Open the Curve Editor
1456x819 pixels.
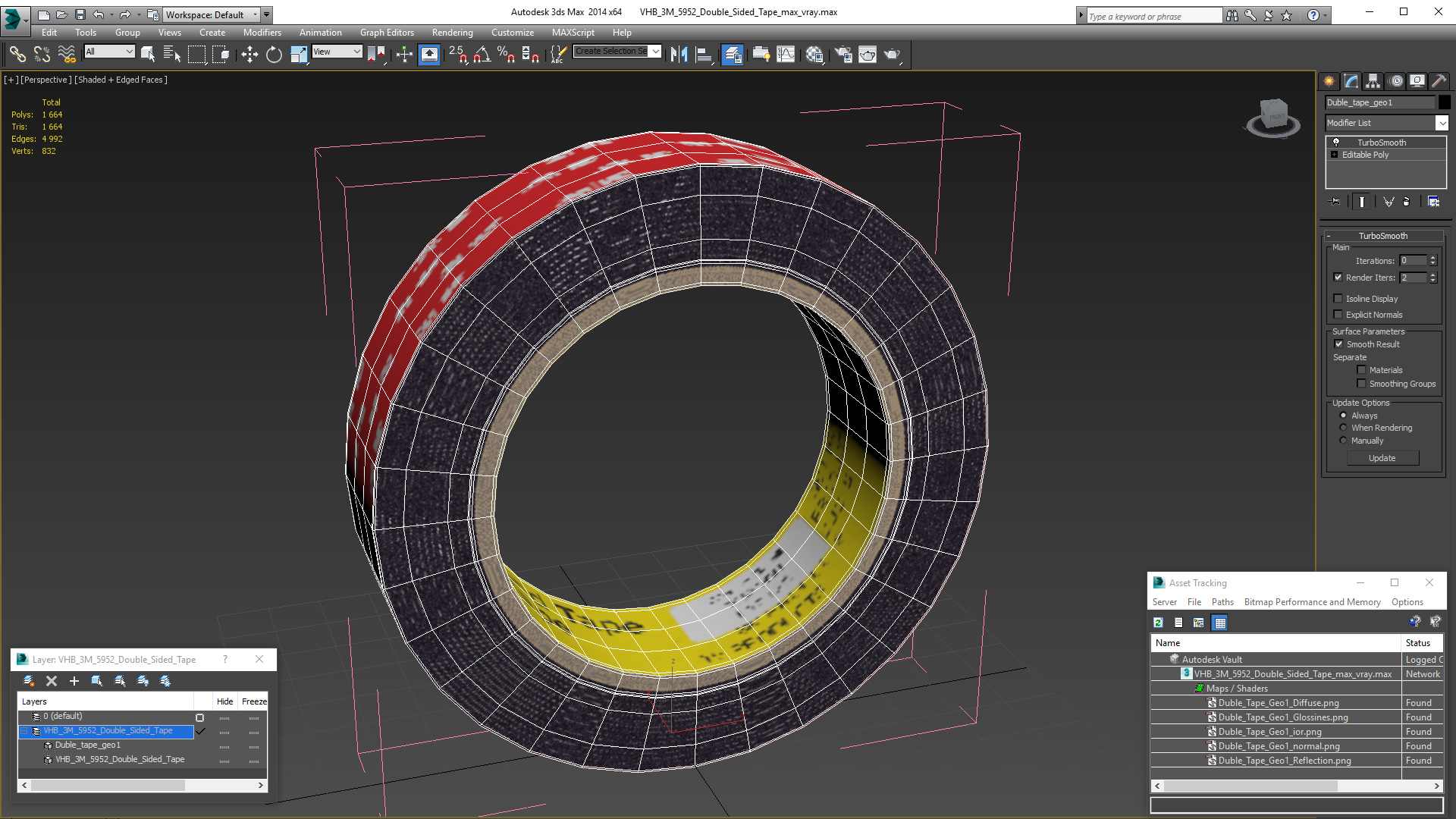(x=786, y=54)
